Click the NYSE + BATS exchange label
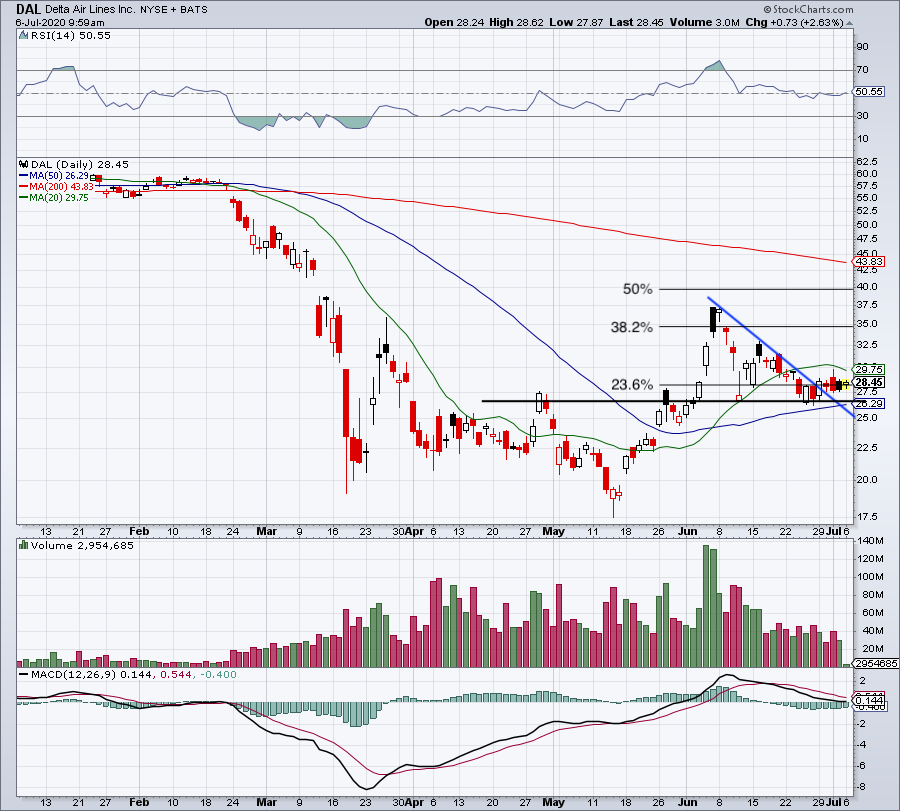This screenshot has width=900, height=811. point(174,10)
